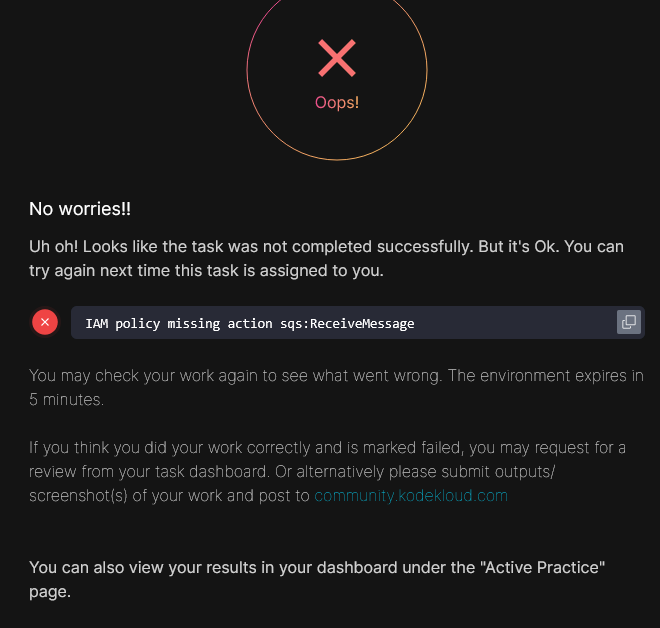Click the word "review" in the instructions
Screen dimensions: 660x628
click(x=53, y=471)
